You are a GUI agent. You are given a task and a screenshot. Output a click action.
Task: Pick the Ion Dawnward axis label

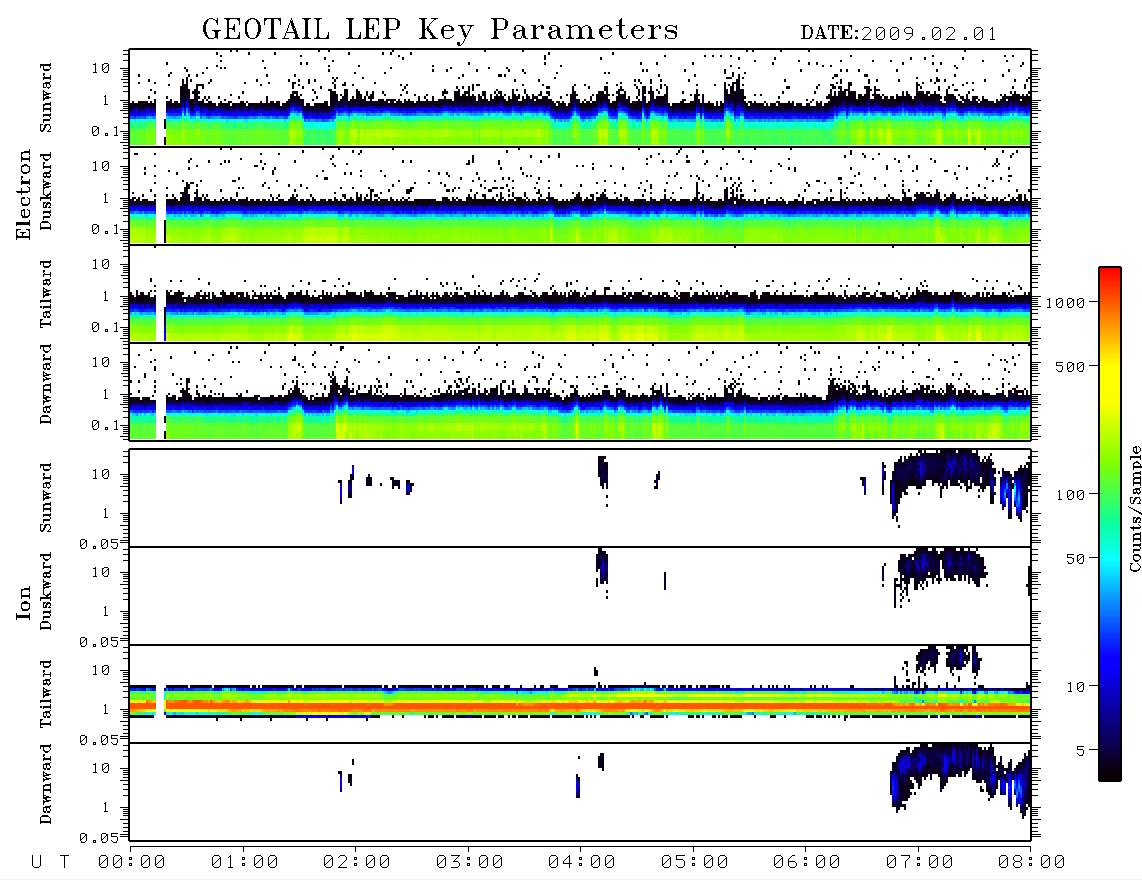[45, 784]
